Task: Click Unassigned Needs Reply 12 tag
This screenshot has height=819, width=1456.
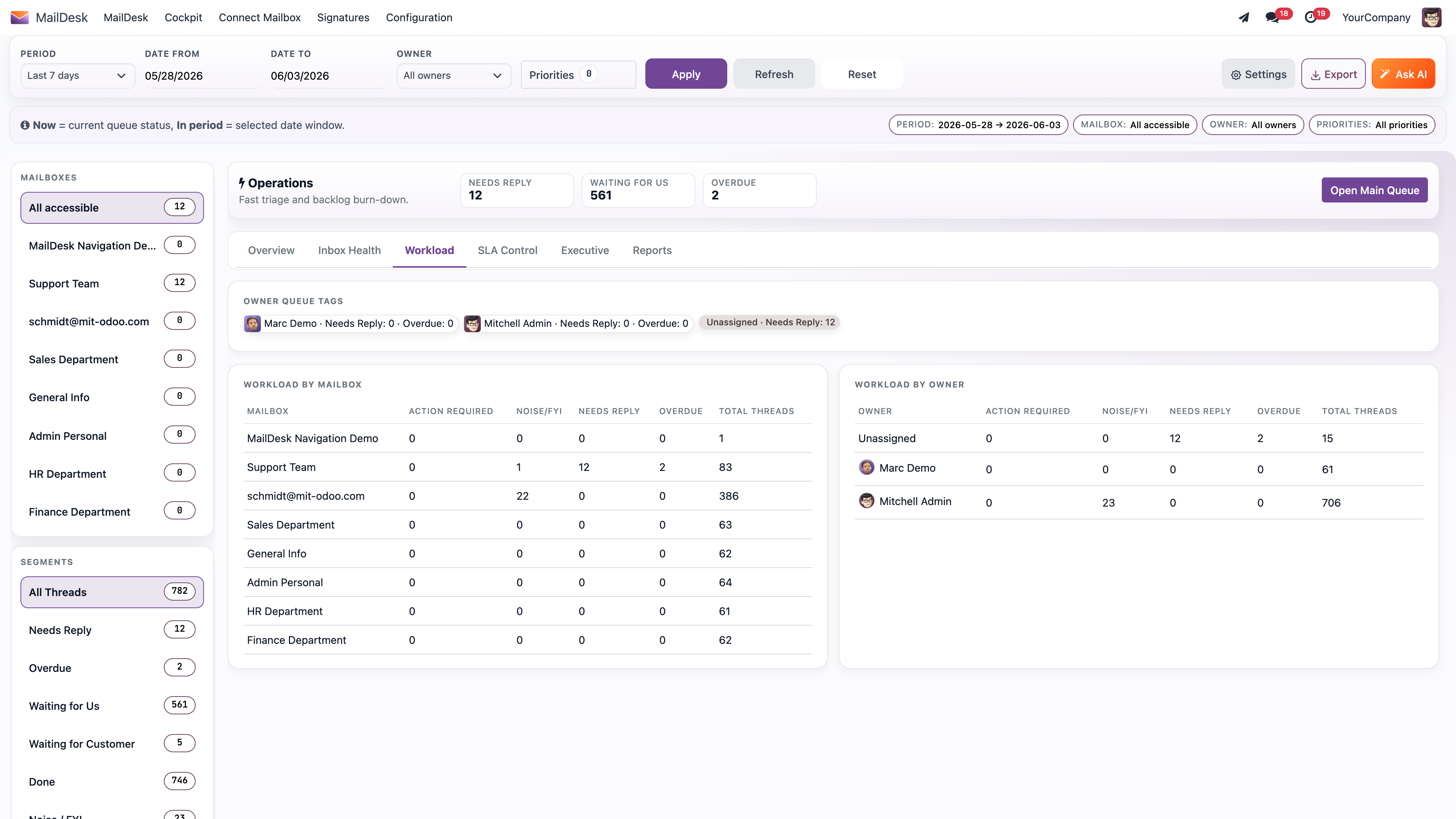Action: [770, 322]
